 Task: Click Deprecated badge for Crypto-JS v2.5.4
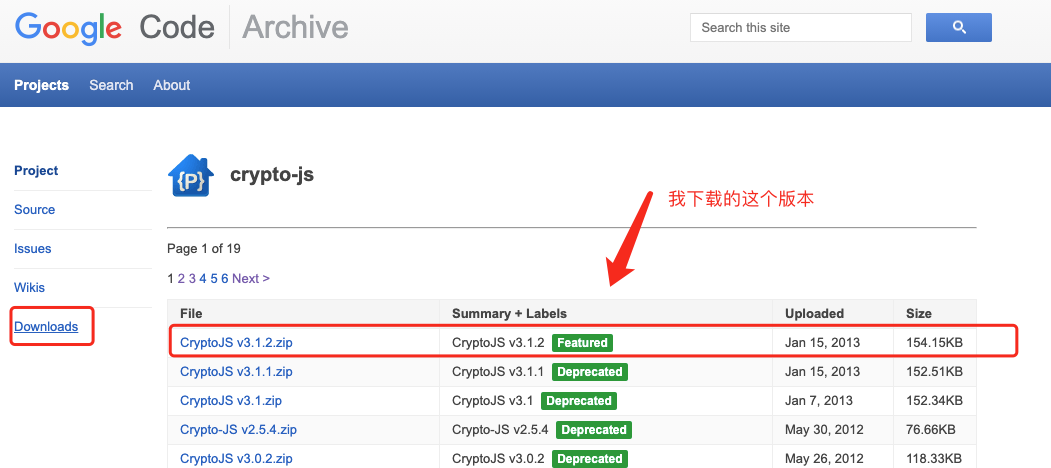(x=593, y=430)
